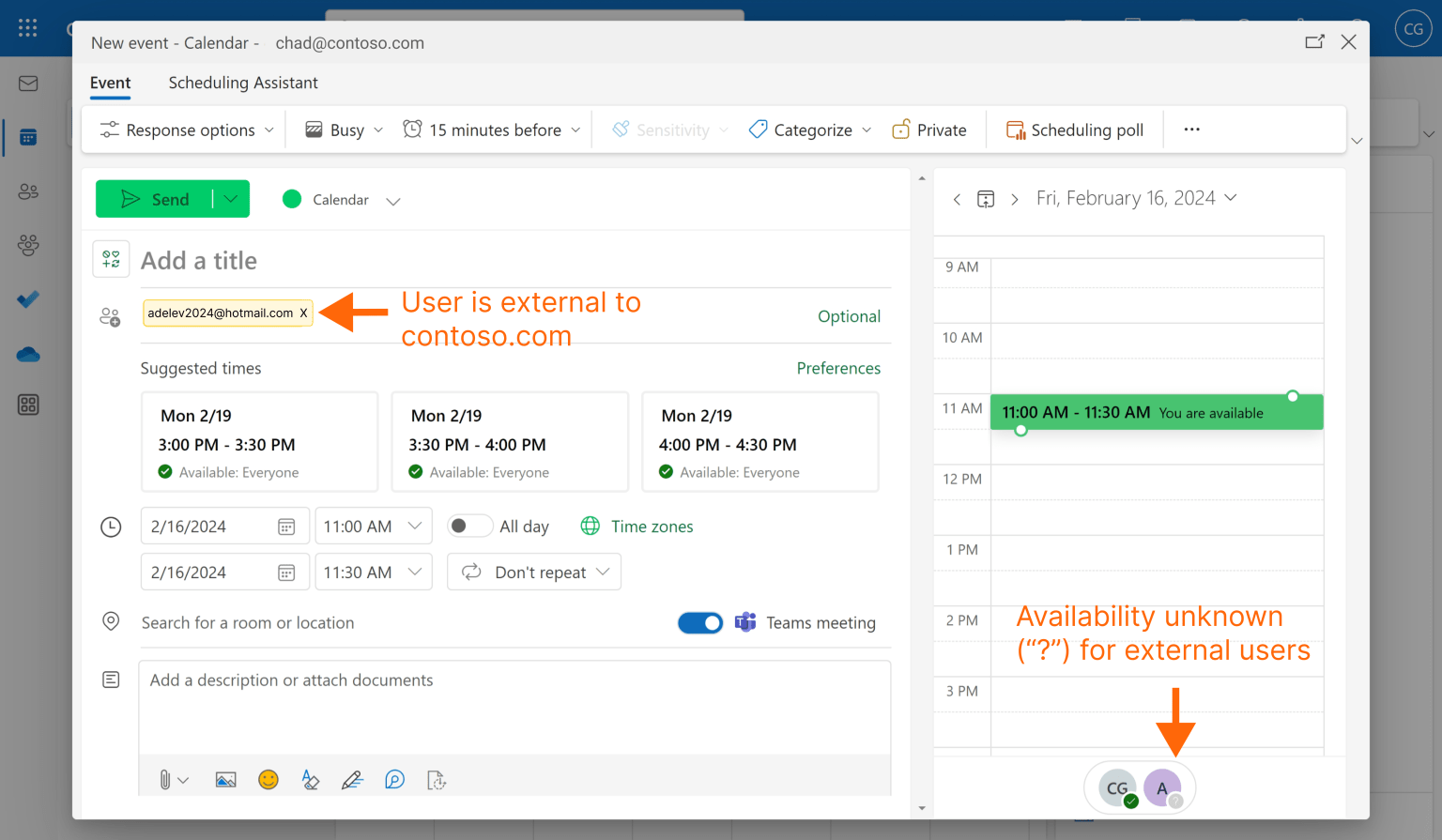
Task: Open the start date calendar picker
Action: [x=286, y=527]
